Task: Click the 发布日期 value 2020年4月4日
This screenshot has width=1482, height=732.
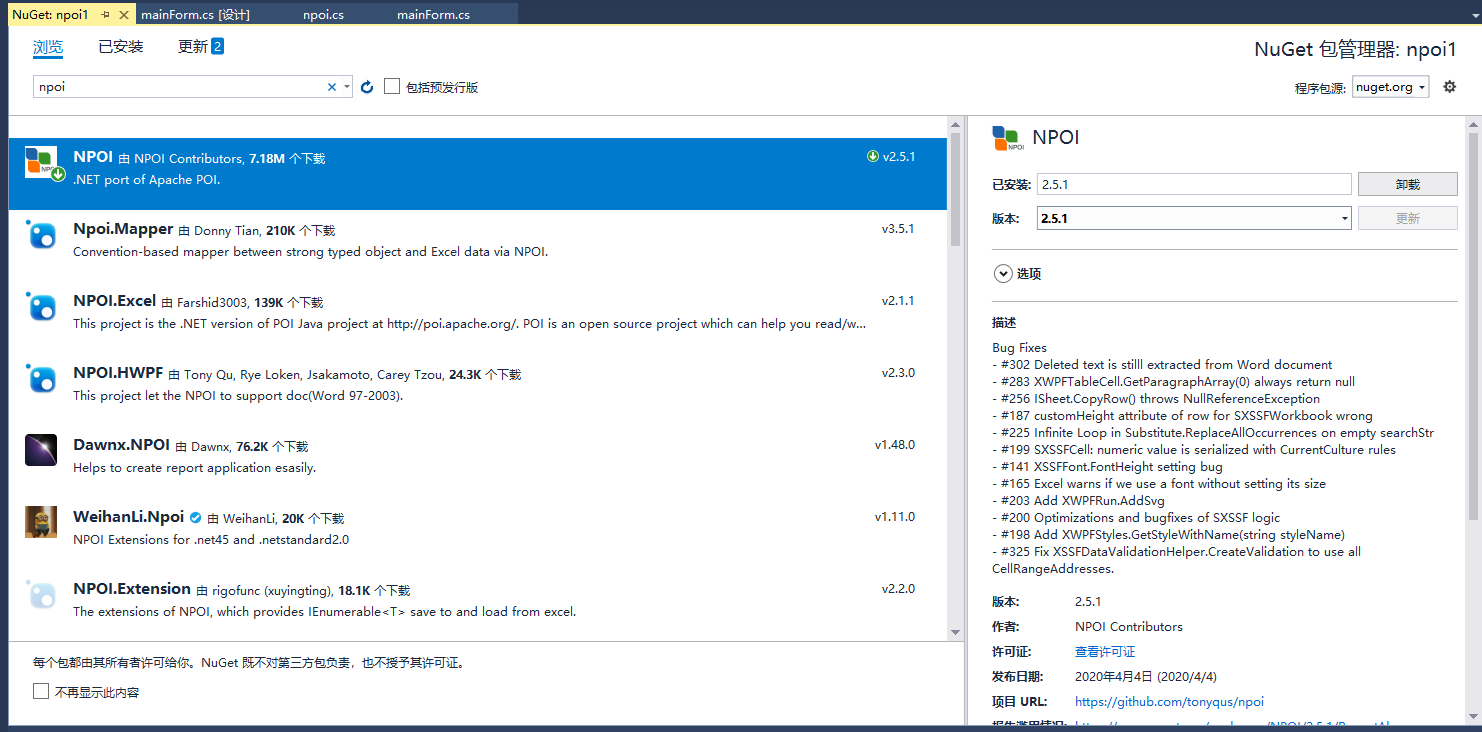Action: point(1146,676)
